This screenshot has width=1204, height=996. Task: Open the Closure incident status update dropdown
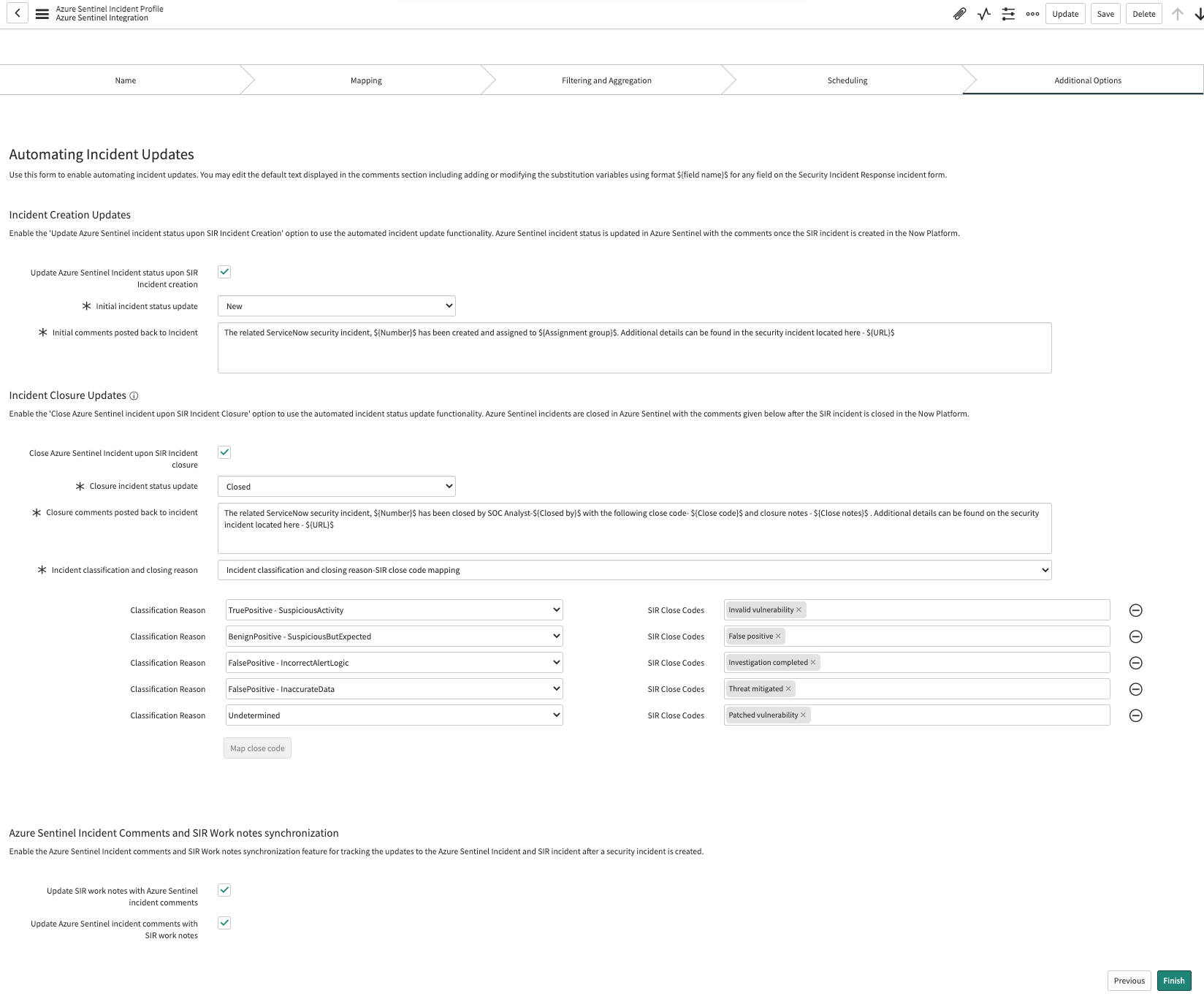(337, 487)
